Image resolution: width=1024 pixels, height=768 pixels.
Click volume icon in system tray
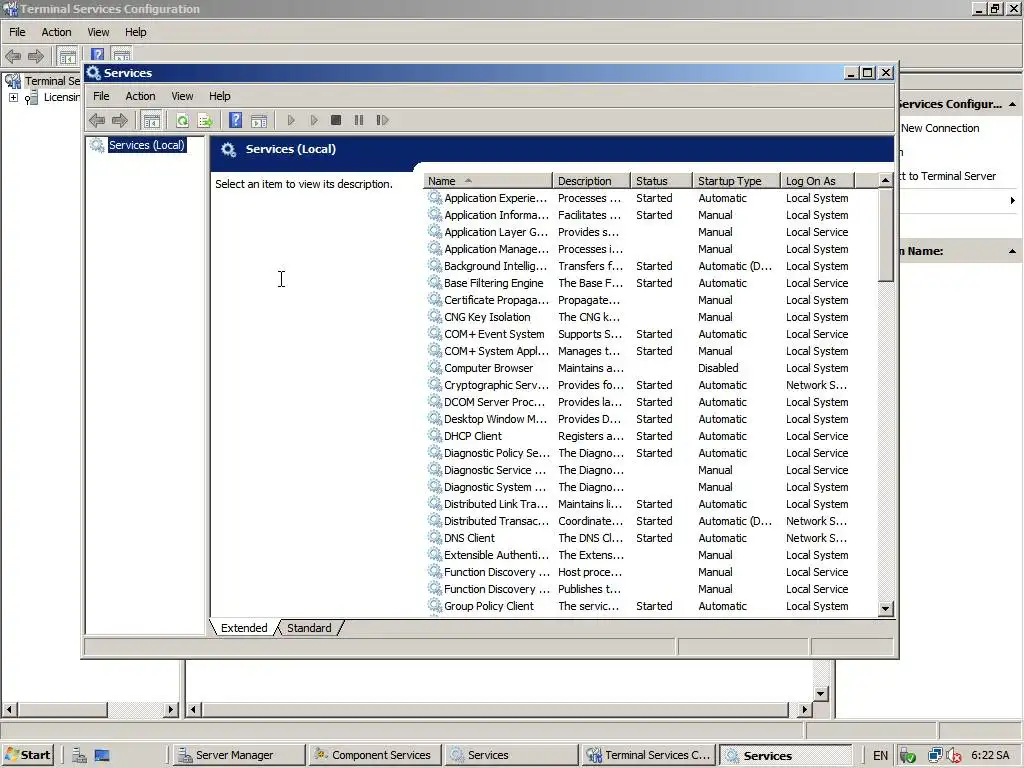tap(954, 756)
